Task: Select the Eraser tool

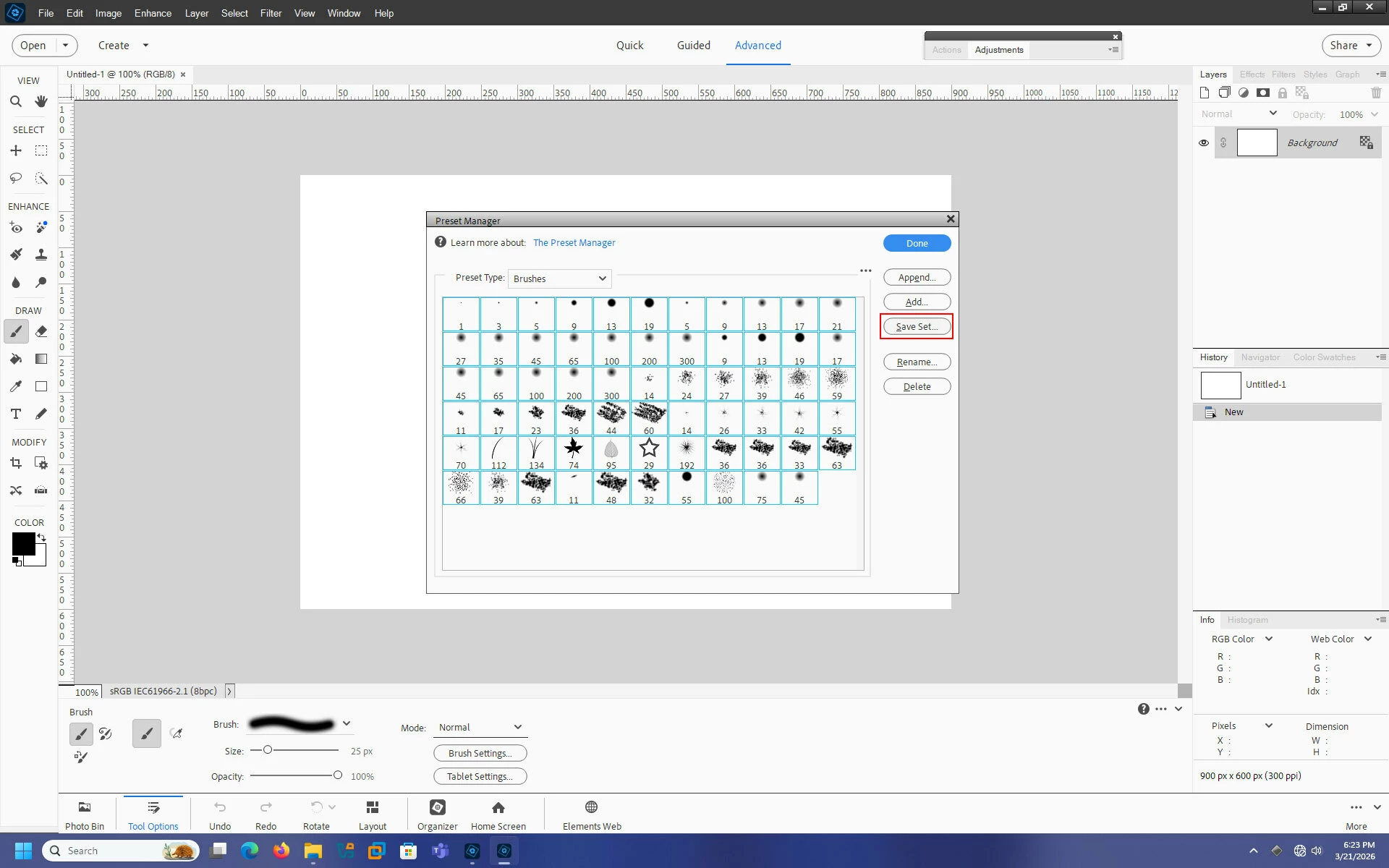Action: pyautogui.click(x=41, y=331)
